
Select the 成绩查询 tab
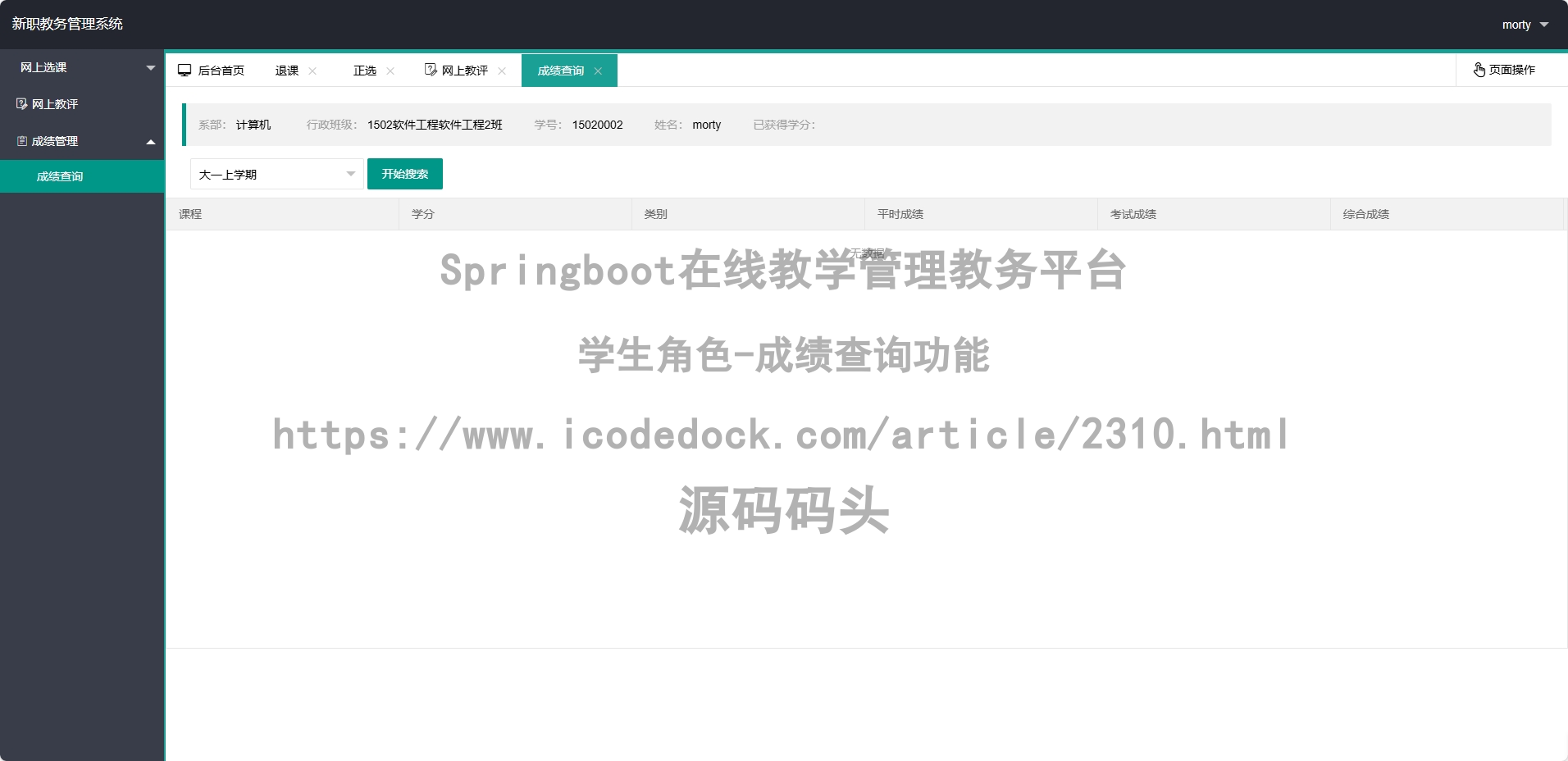tap(561, 71)
